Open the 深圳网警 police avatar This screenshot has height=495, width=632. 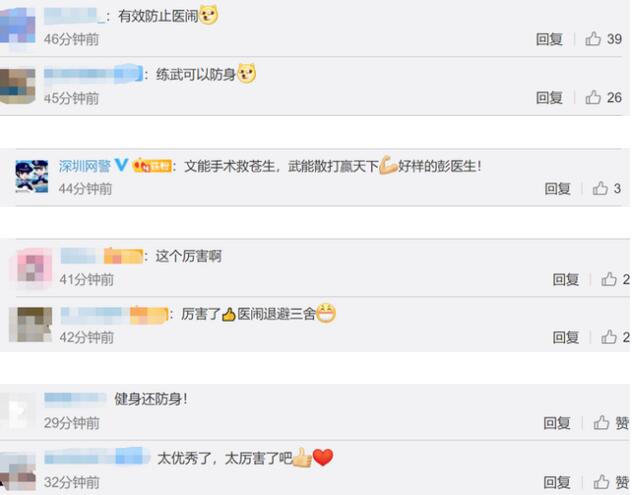point(32,177)
